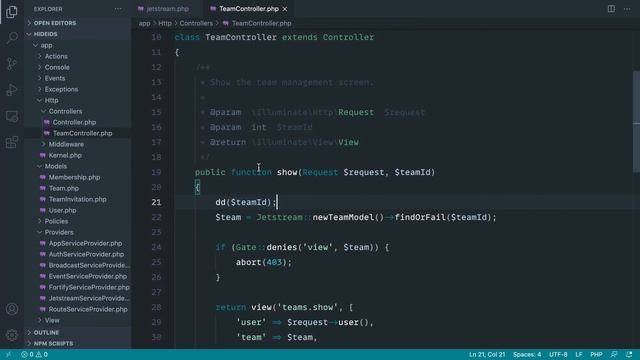This screenshot has height=360, width=640.
Task: Open editor more actions ellipsis
Action: (627, 9)
